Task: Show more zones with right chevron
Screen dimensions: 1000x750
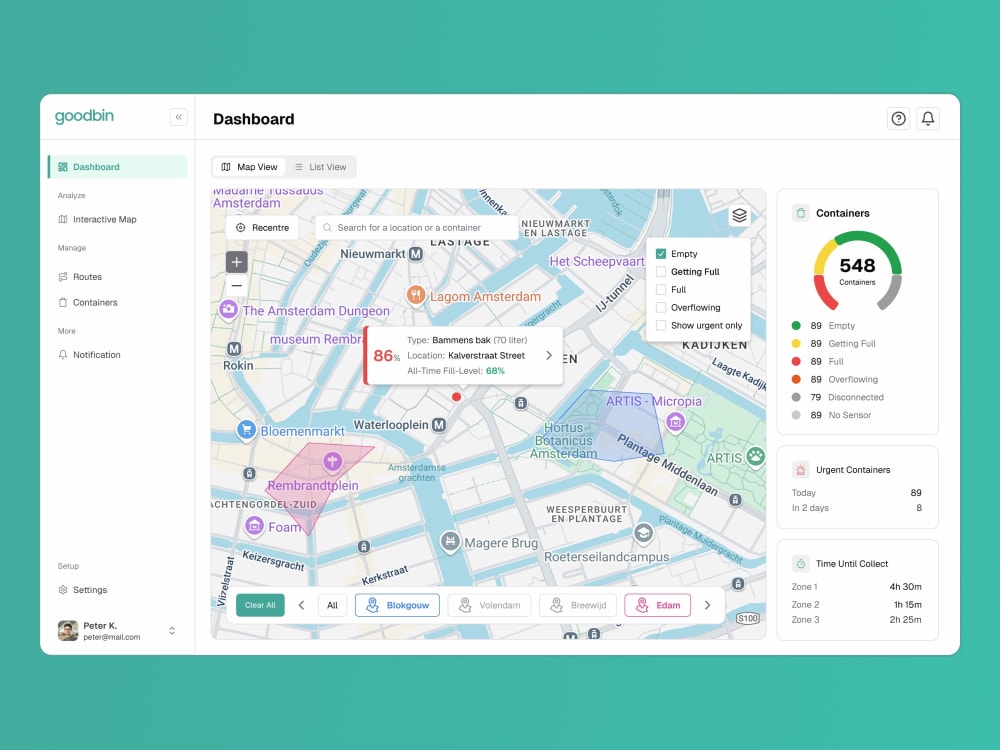Action: point(707,605)
